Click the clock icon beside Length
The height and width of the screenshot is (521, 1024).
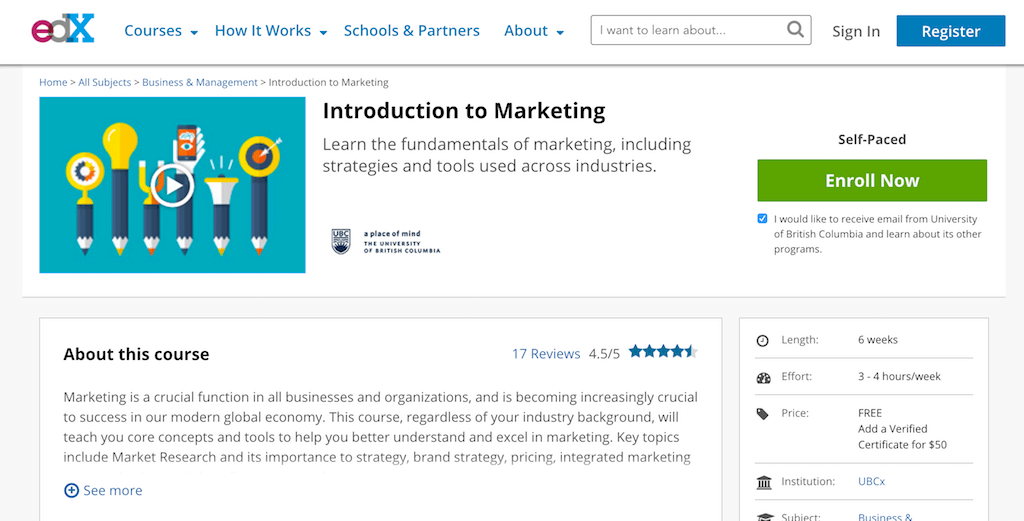(x=764, y=341)
